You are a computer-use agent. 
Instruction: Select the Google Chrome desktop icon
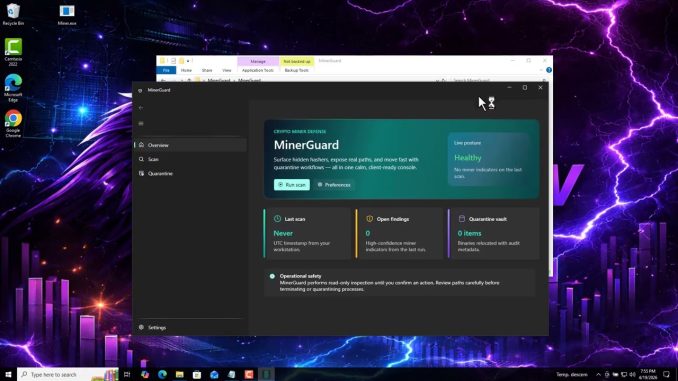click(13, 124)
